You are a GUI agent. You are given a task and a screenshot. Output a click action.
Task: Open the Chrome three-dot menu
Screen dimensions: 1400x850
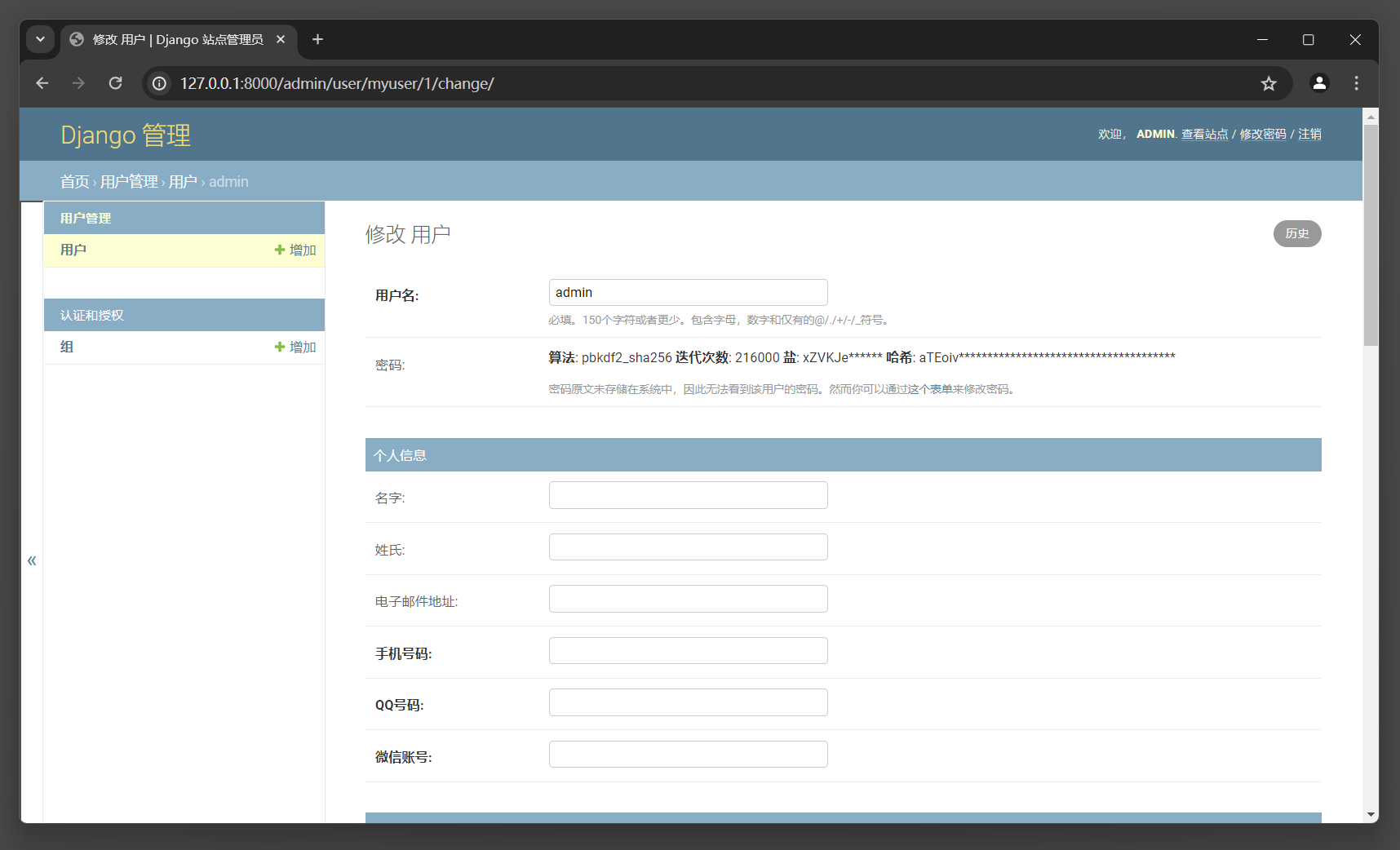(1357, 83)
